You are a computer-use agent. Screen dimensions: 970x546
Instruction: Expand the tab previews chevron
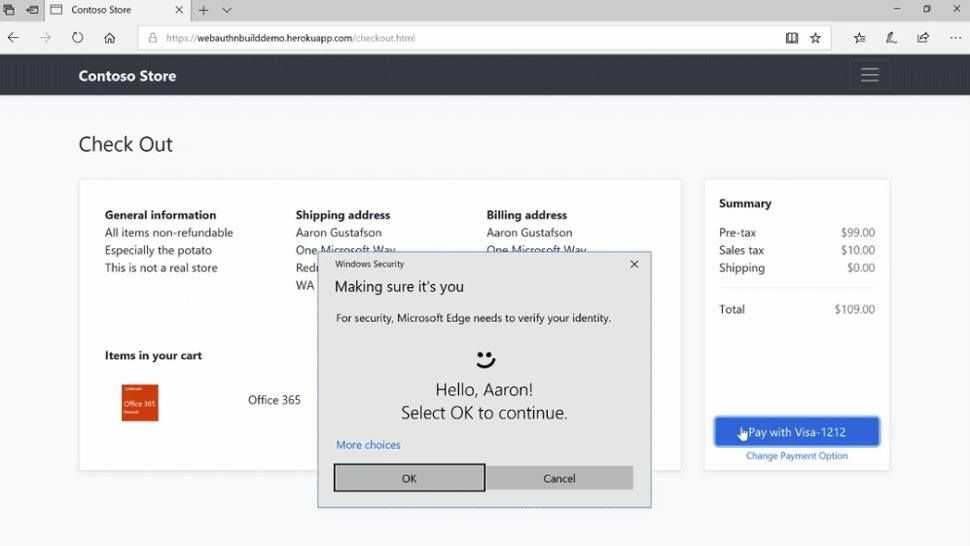pyautogui.click(x=227, y=10)
